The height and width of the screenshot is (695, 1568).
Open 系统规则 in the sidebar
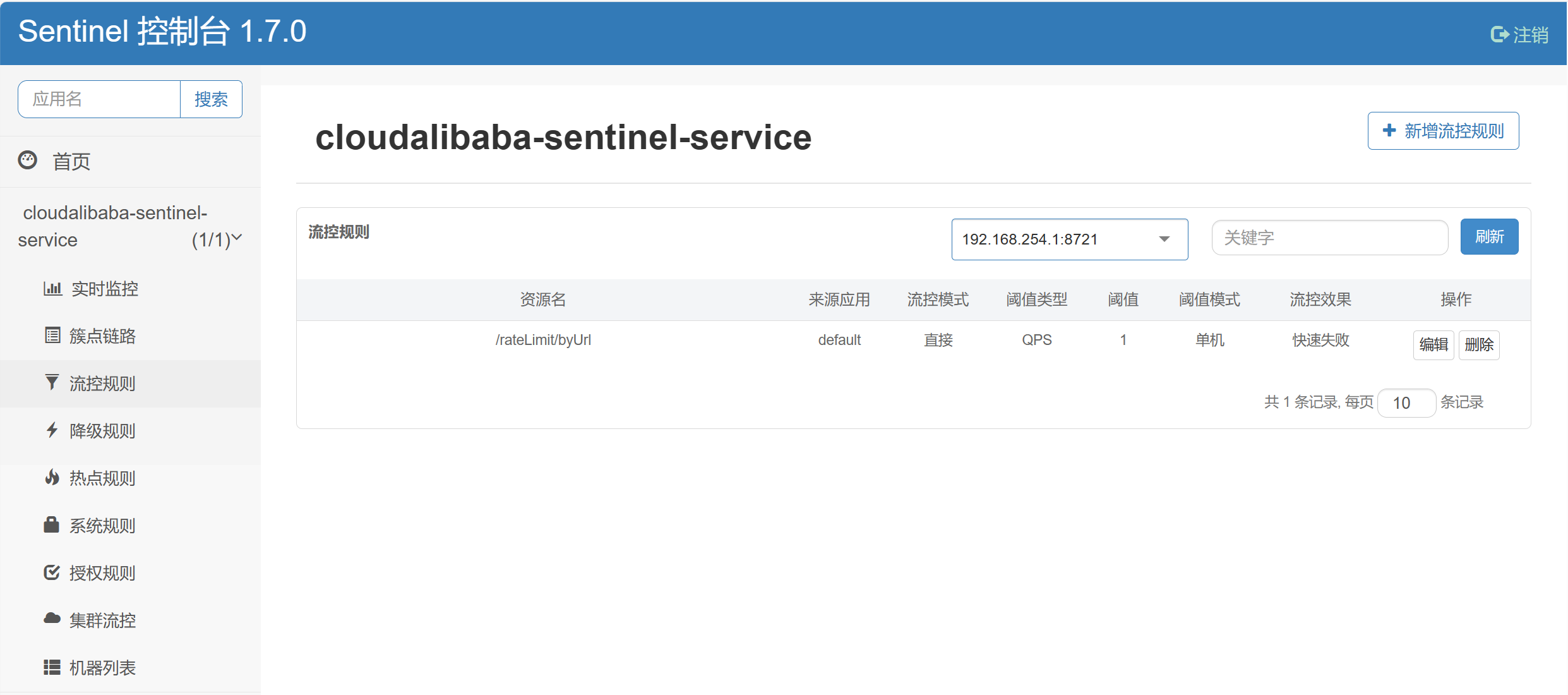[x=130, y=526]
